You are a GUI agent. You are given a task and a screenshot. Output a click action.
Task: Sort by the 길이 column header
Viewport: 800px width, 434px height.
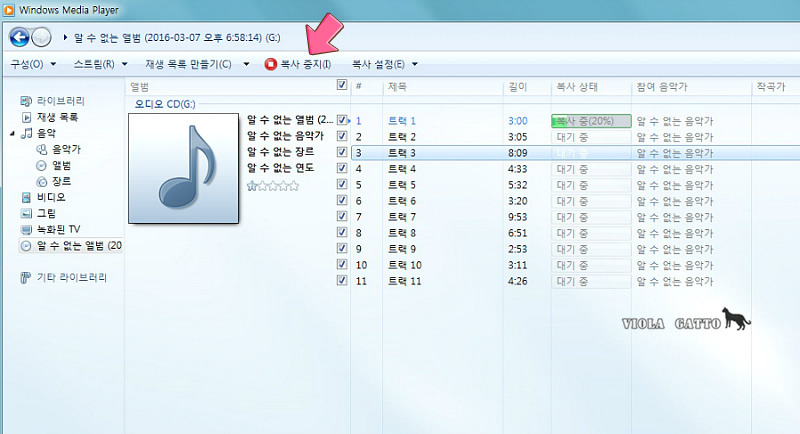point(517,87)
